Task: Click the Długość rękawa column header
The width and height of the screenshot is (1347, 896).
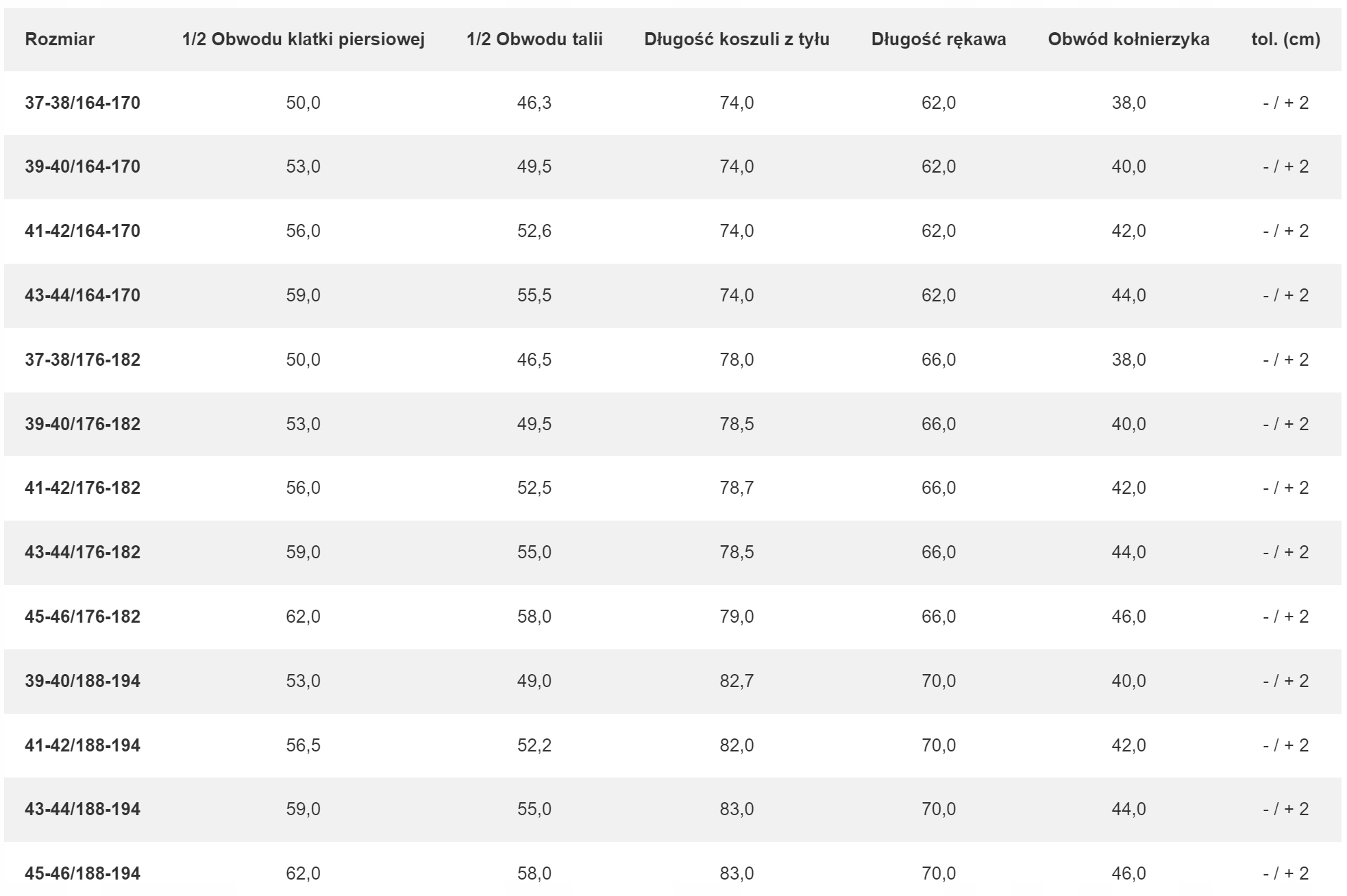Action: tap(939, 39)
